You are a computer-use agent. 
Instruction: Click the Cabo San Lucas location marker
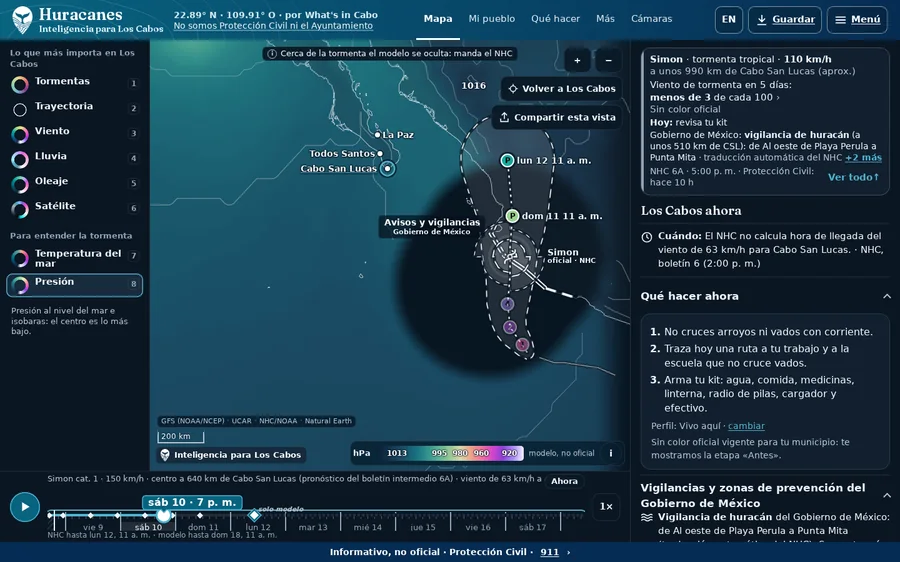(x=387, y=168)
